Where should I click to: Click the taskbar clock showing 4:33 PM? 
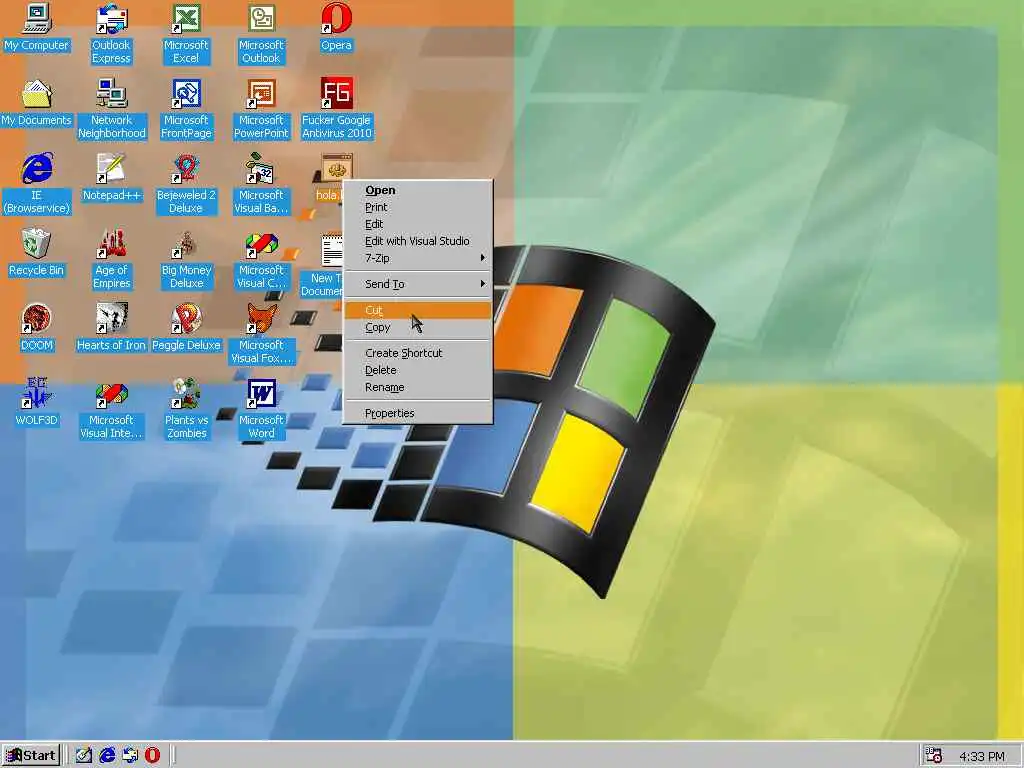[982, 756]
